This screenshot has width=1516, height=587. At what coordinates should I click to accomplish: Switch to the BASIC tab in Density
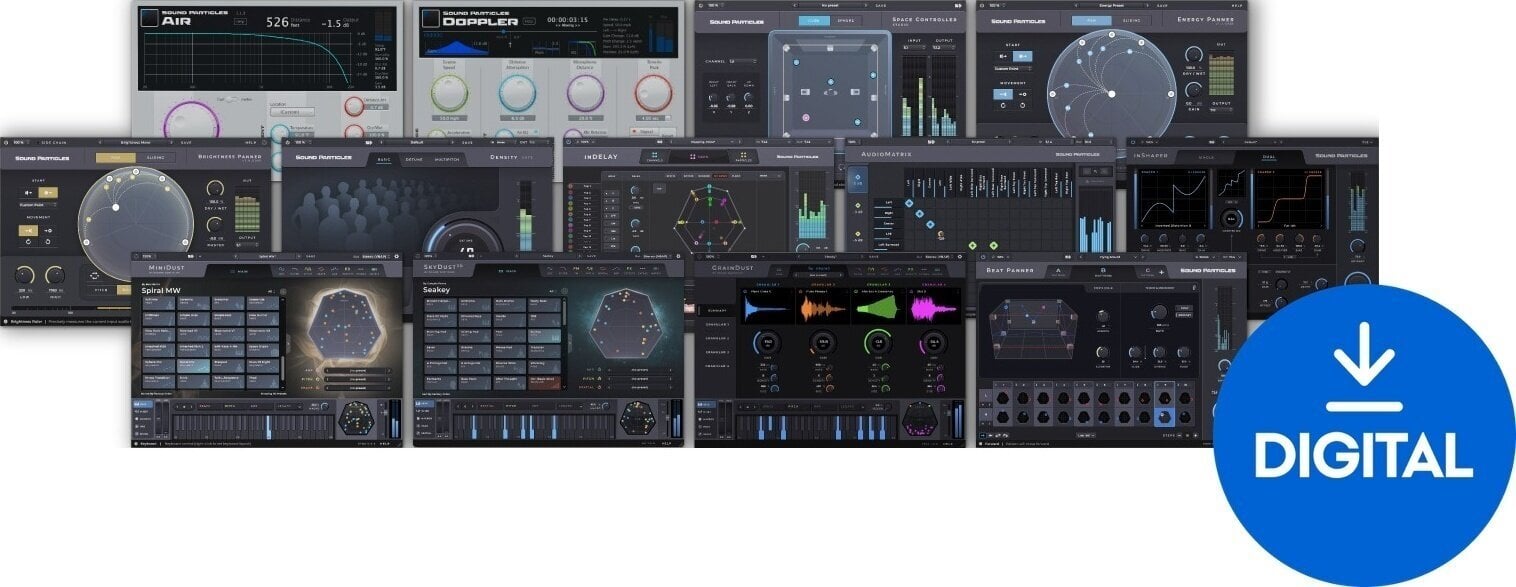coord(384,159)
